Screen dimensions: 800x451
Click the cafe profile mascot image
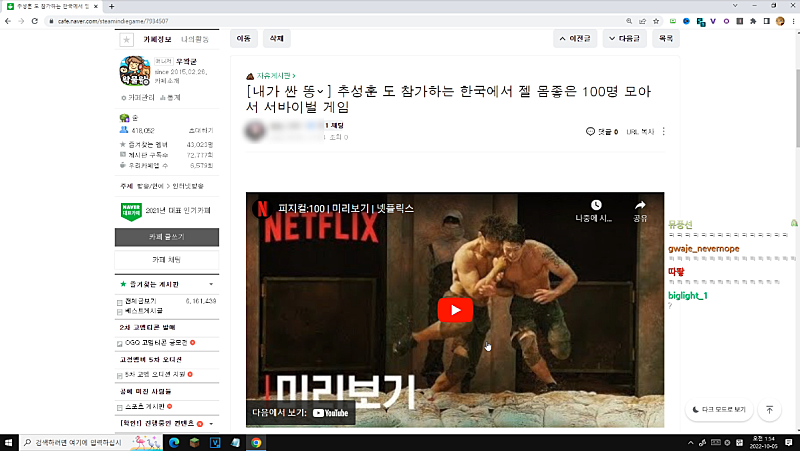coord(135,70)
